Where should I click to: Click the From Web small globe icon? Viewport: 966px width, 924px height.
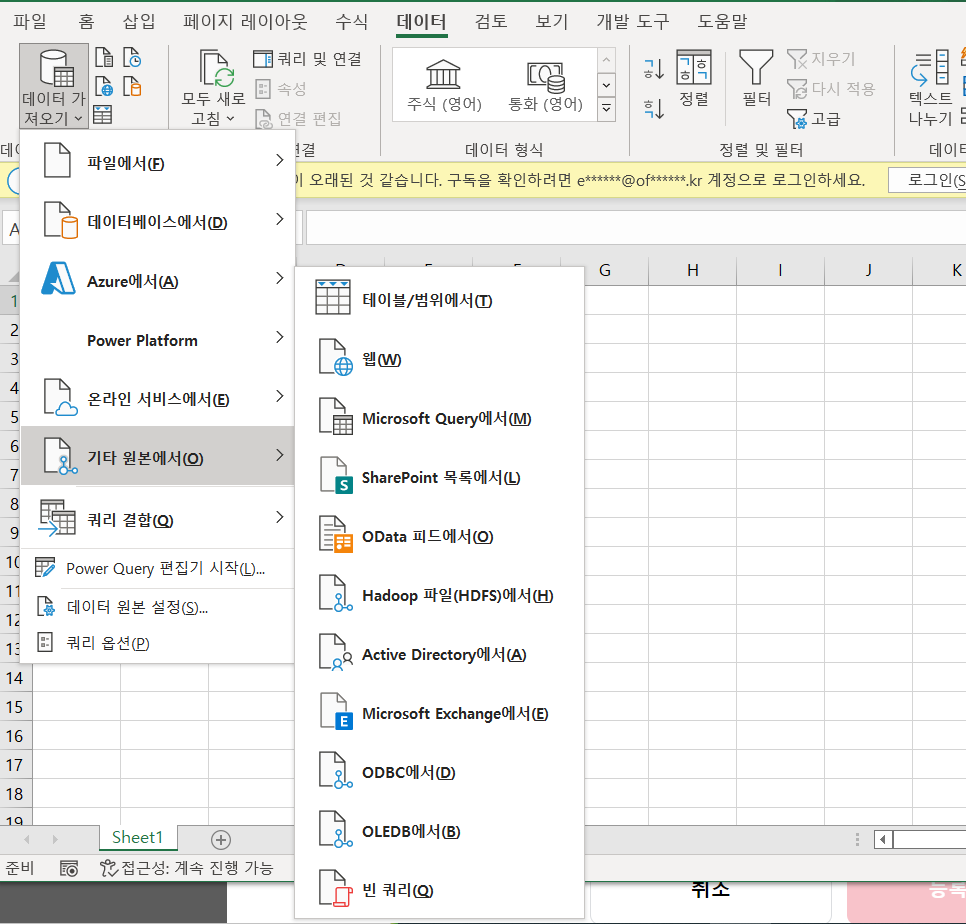click(104, 86)
